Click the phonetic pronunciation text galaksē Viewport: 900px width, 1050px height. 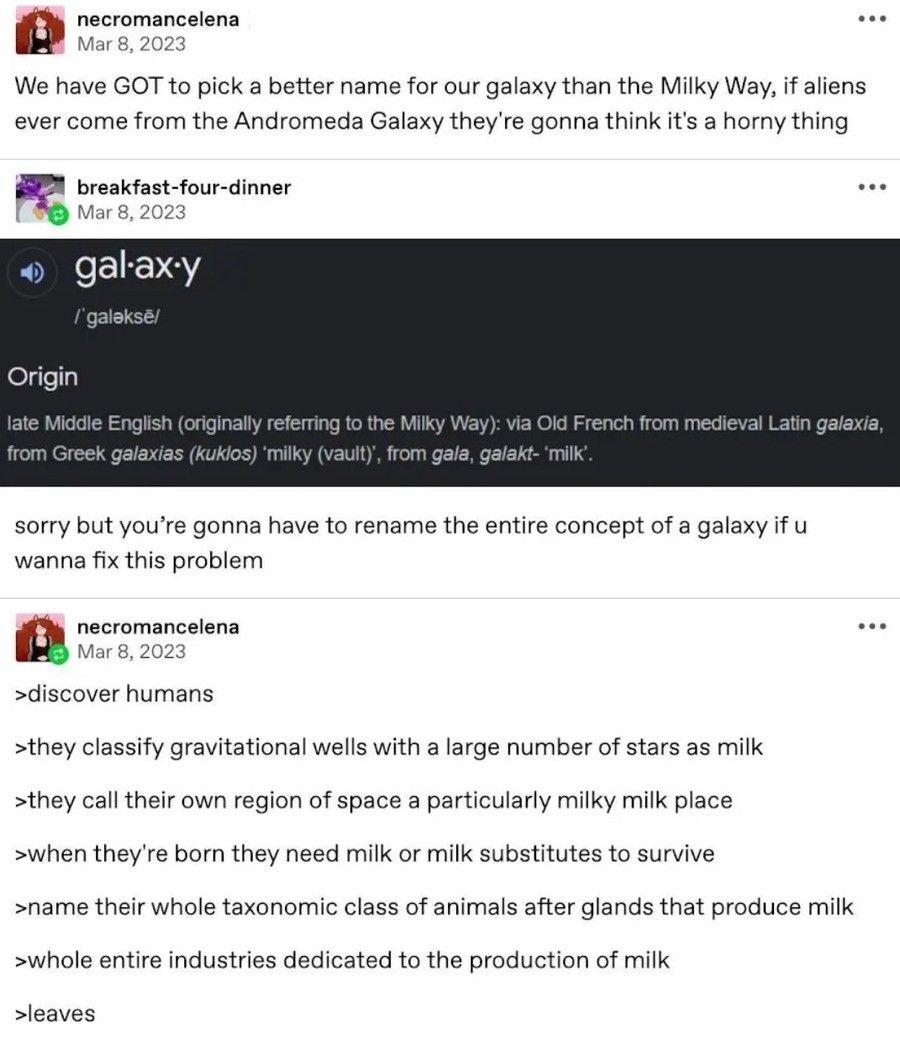pos(117,316)
